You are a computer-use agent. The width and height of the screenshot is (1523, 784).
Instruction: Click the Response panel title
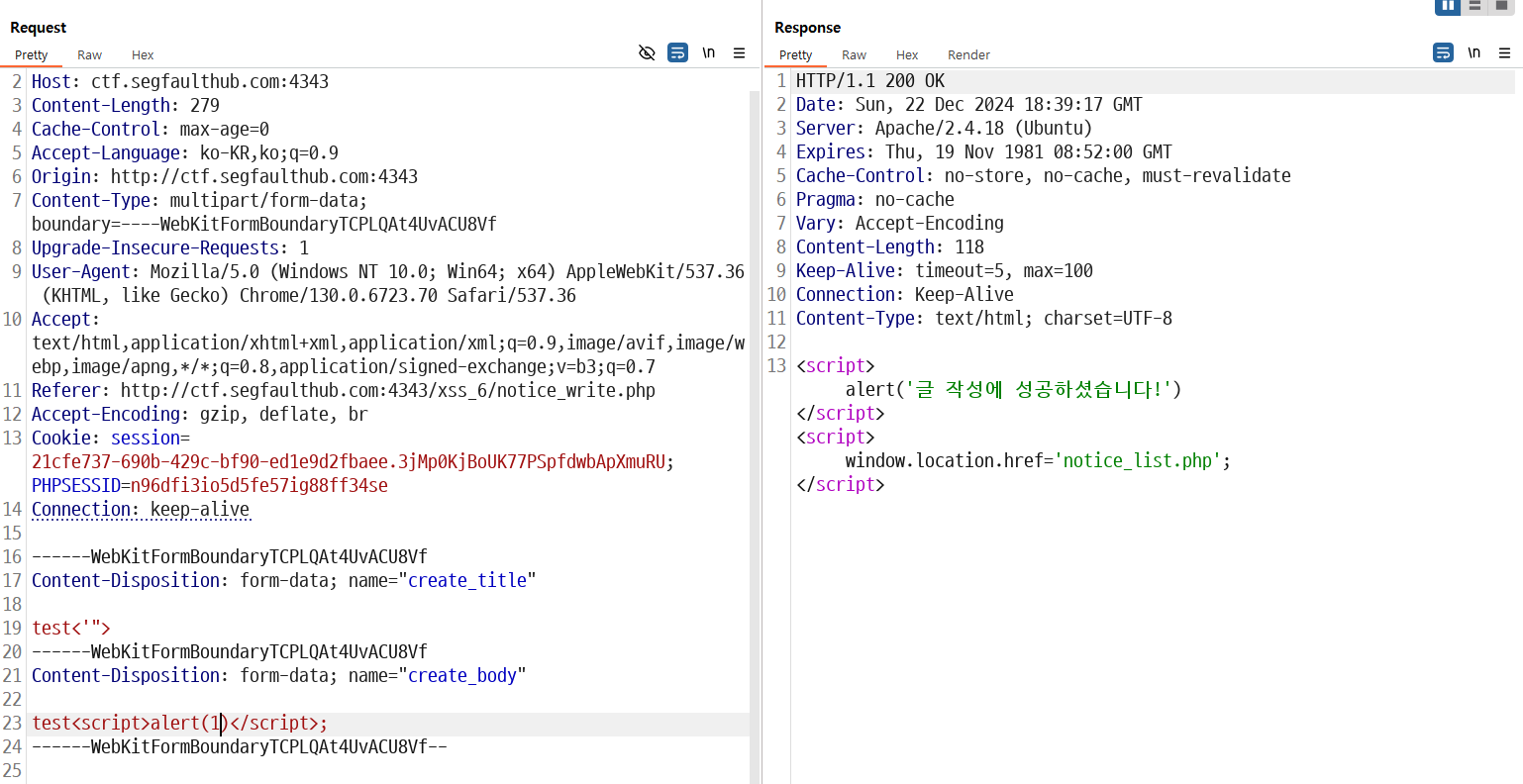click(x=808, y=28)
